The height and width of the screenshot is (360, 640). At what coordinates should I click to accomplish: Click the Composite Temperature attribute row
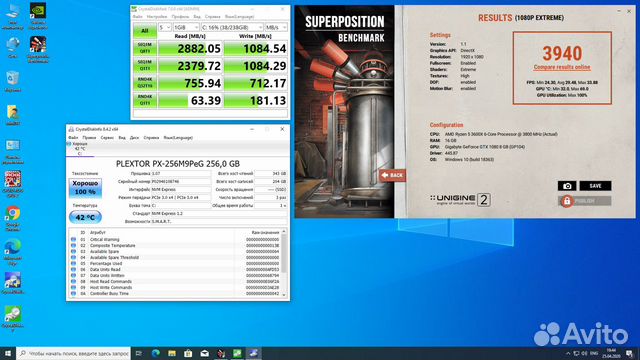click(176, 246)
